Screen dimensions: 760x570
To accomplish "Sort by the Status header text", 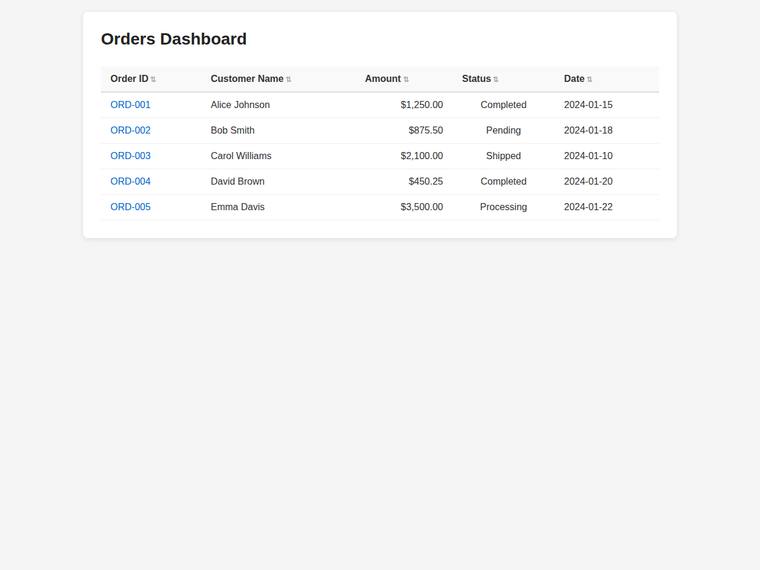I will (x=476, y=79).
